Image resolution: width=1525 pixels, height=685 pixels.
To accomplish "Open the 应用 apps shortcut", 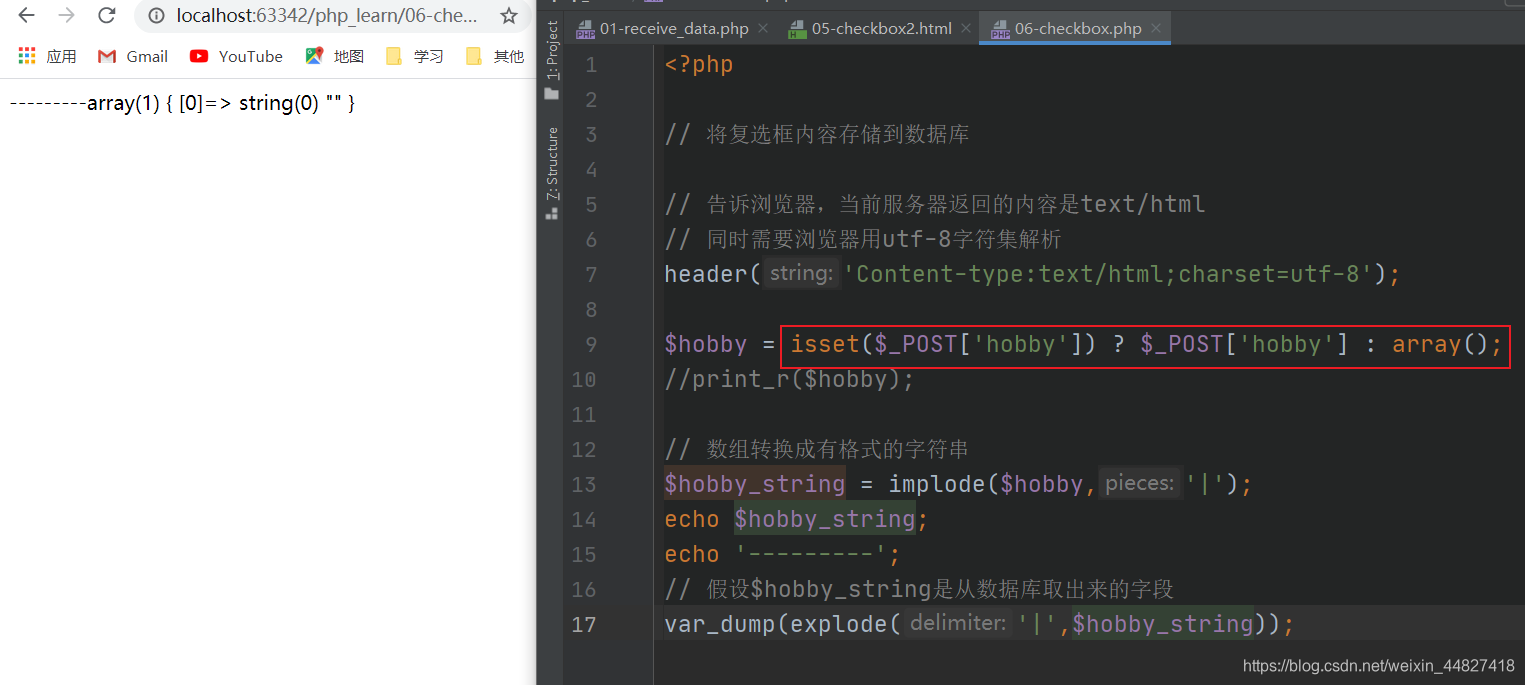I will [x=47, y=56].
